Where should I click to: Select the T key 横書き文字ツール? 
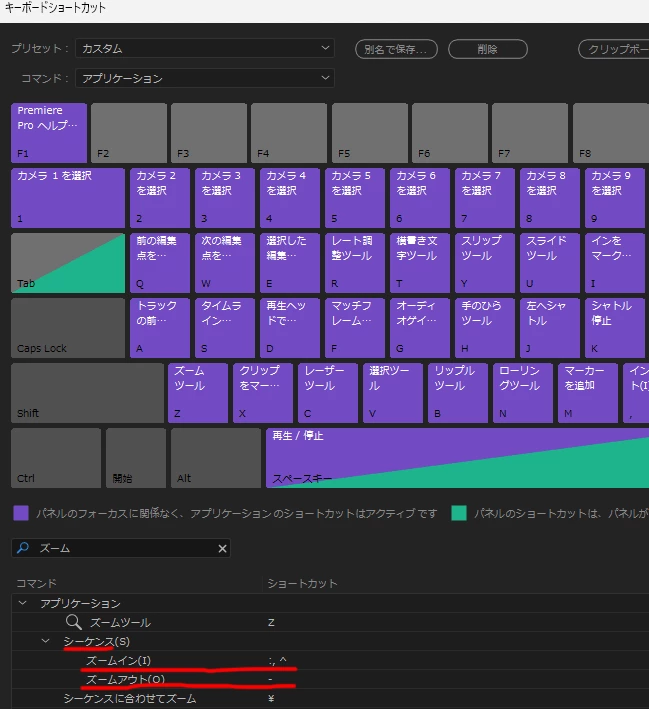click(x=420, y=263)
